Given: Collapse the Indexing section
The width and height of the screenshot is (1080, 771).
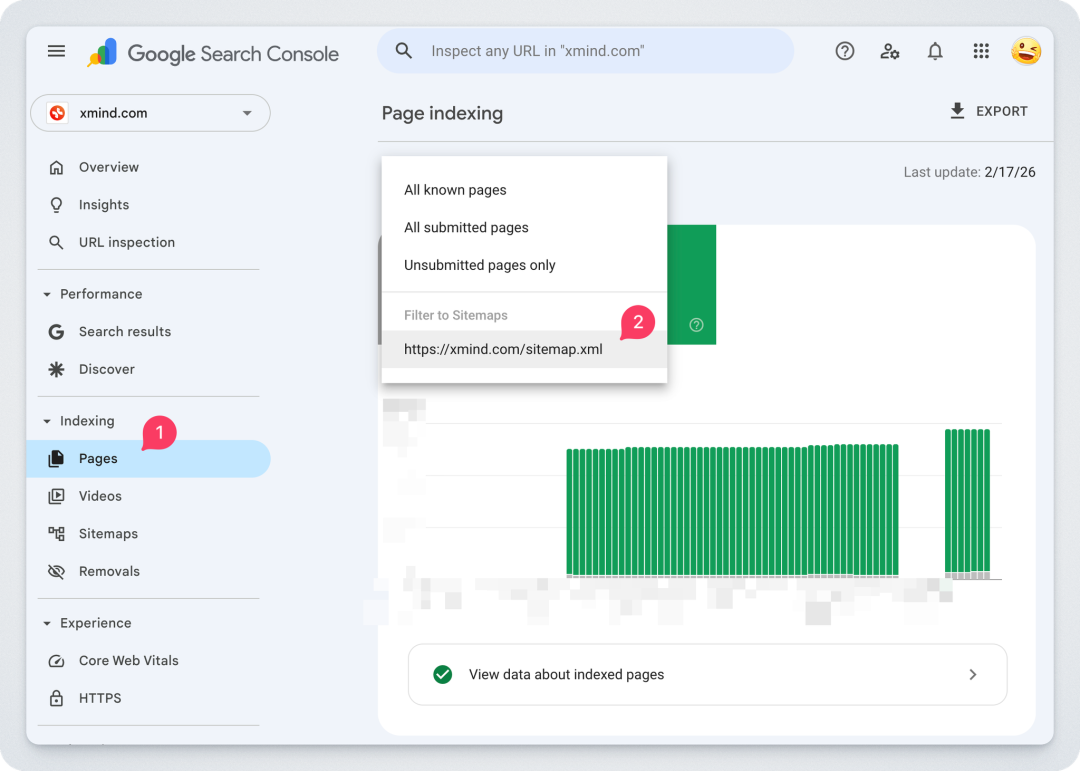Looking at the screenshot, I should [47, 421].
